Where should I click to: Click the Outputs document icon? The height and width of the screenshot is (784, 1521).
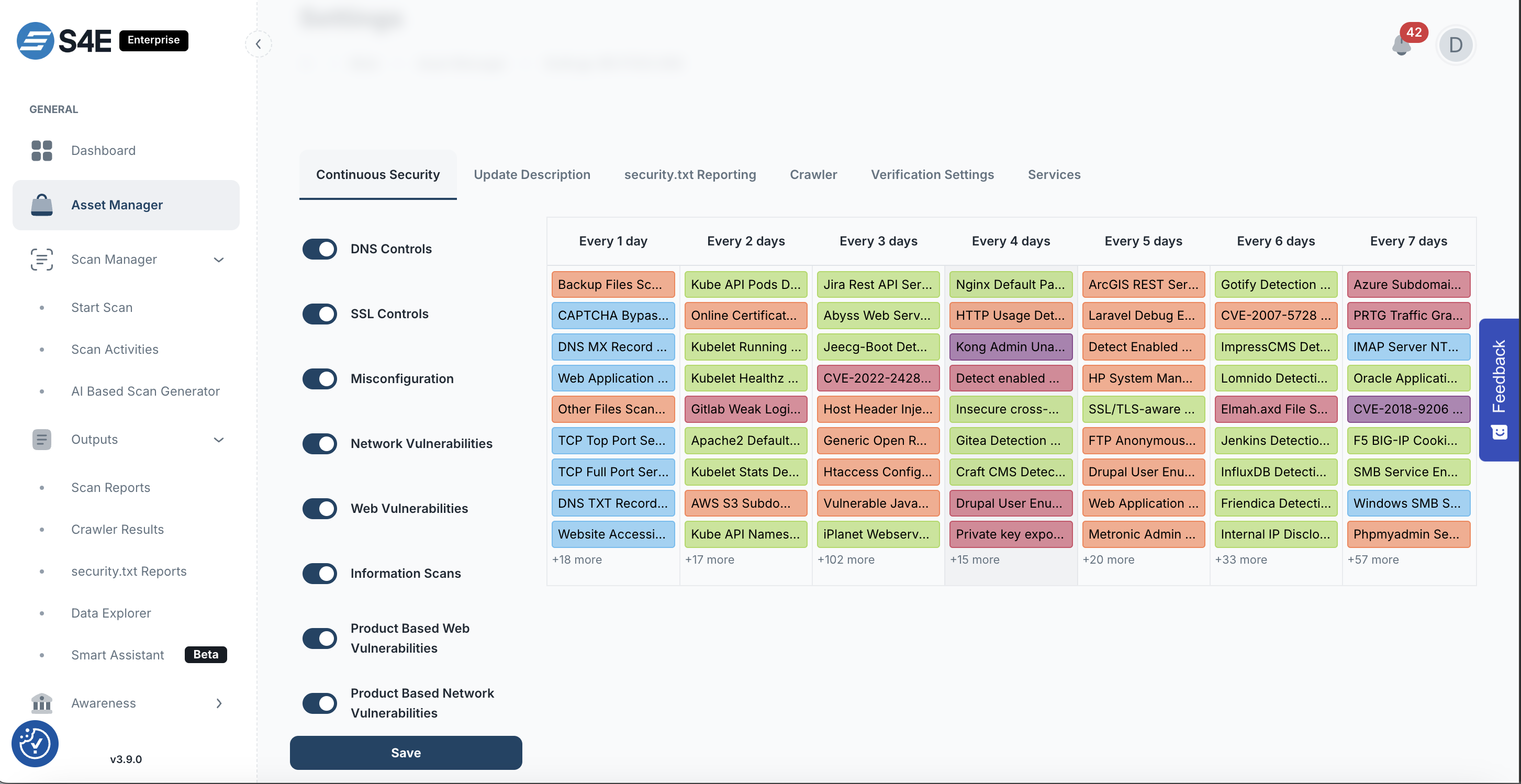[x=41, y=439]
